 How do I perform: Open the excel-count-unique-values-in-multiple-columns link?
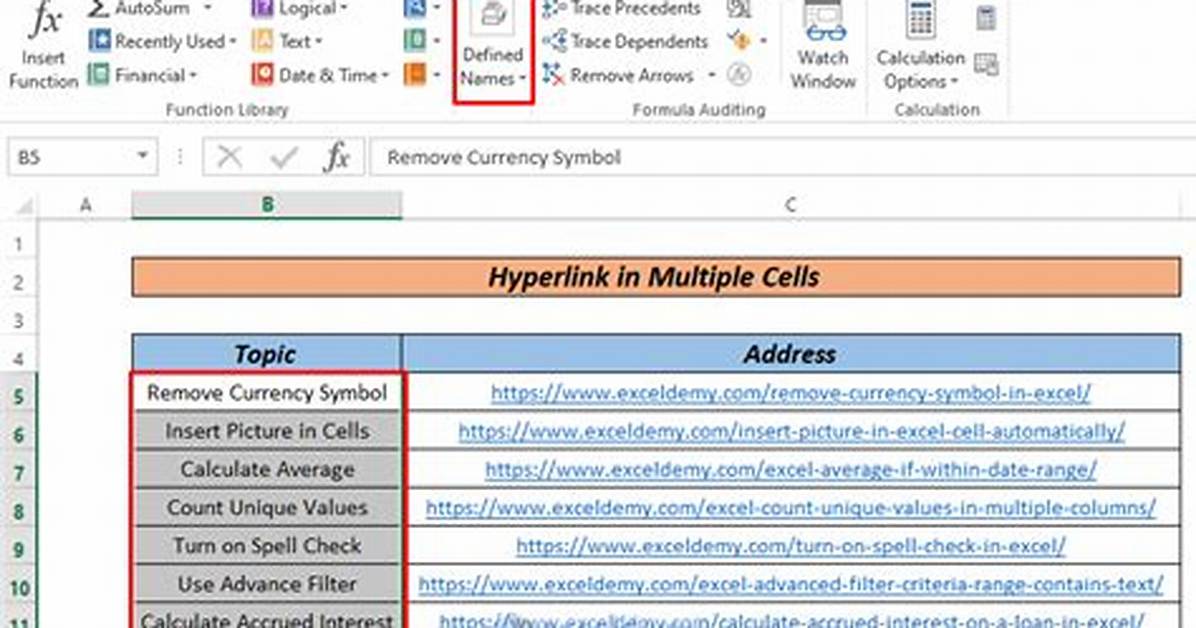790,507
